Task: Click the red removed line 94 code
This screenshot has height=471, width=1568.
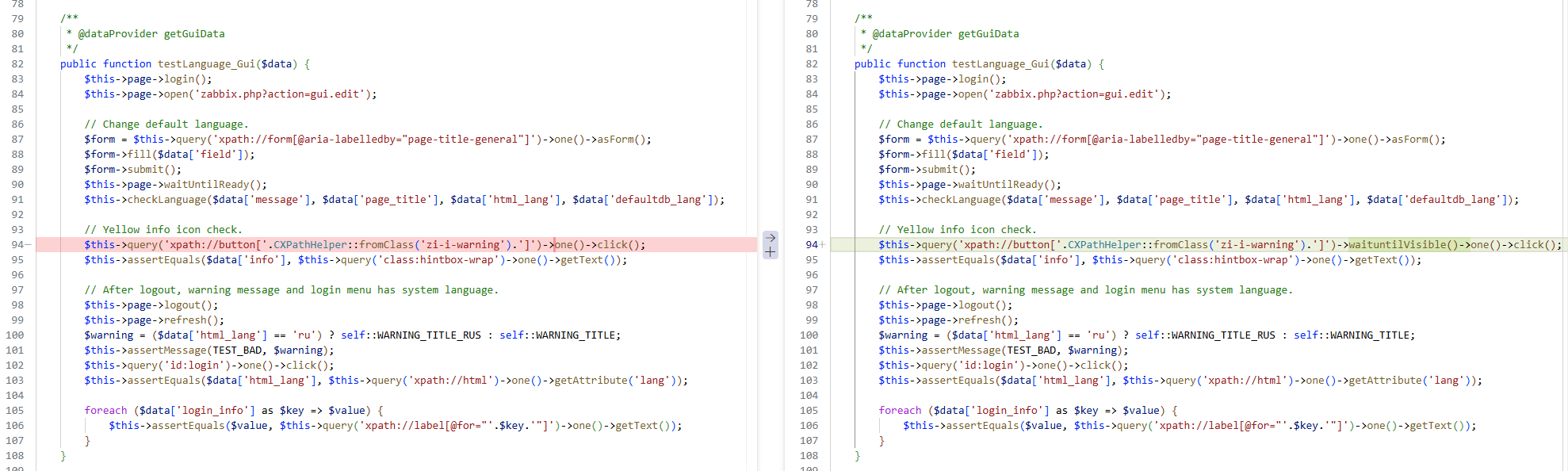Action: click(x=365, y=245)
